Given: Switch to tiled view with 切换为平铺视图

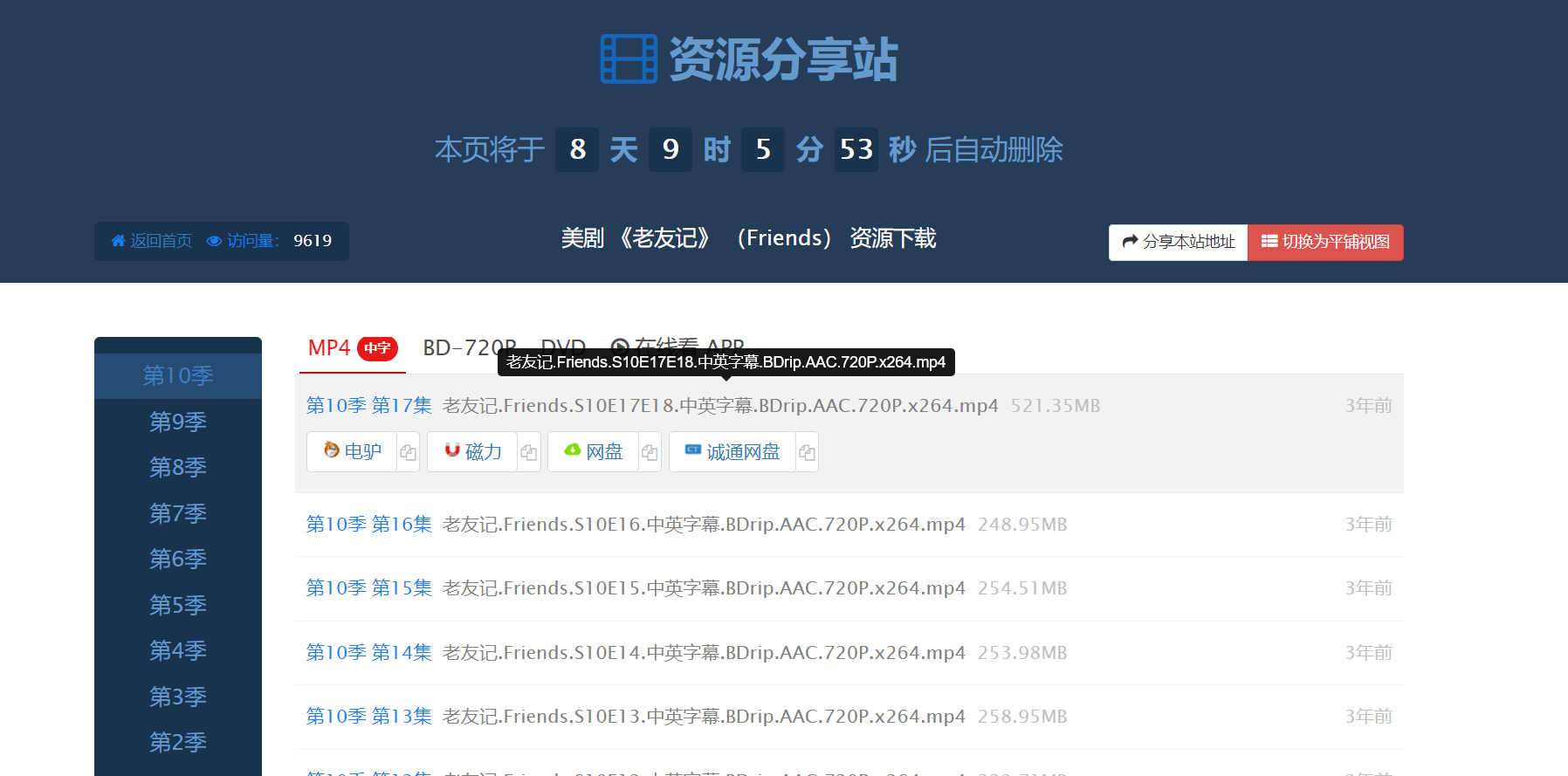Looking at the screenshot, I should coord(1325,242).
